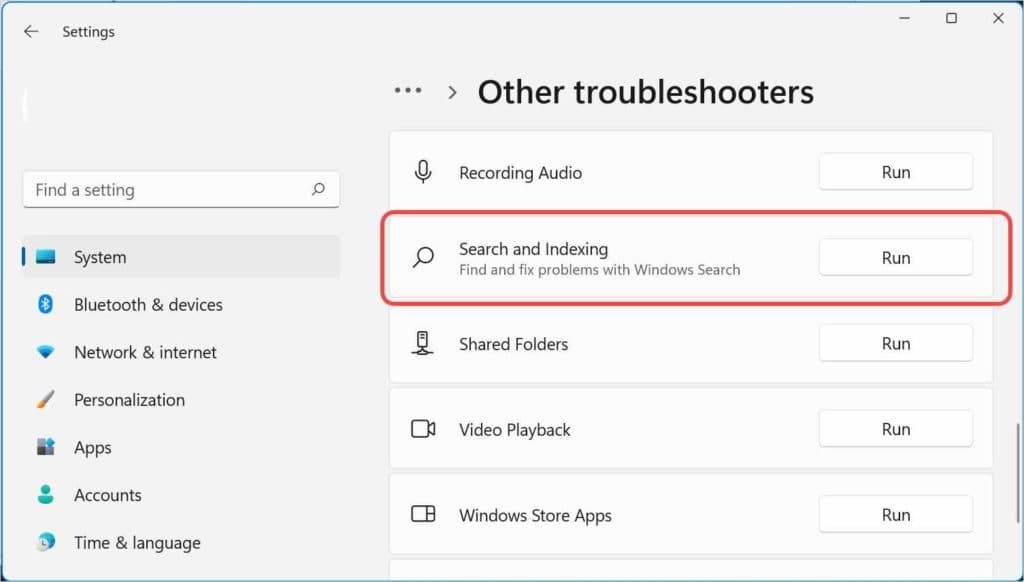The height and width of the screenshot is (582, 1024).
Task: Click the Video Playback label
Action: pos(515,430)
